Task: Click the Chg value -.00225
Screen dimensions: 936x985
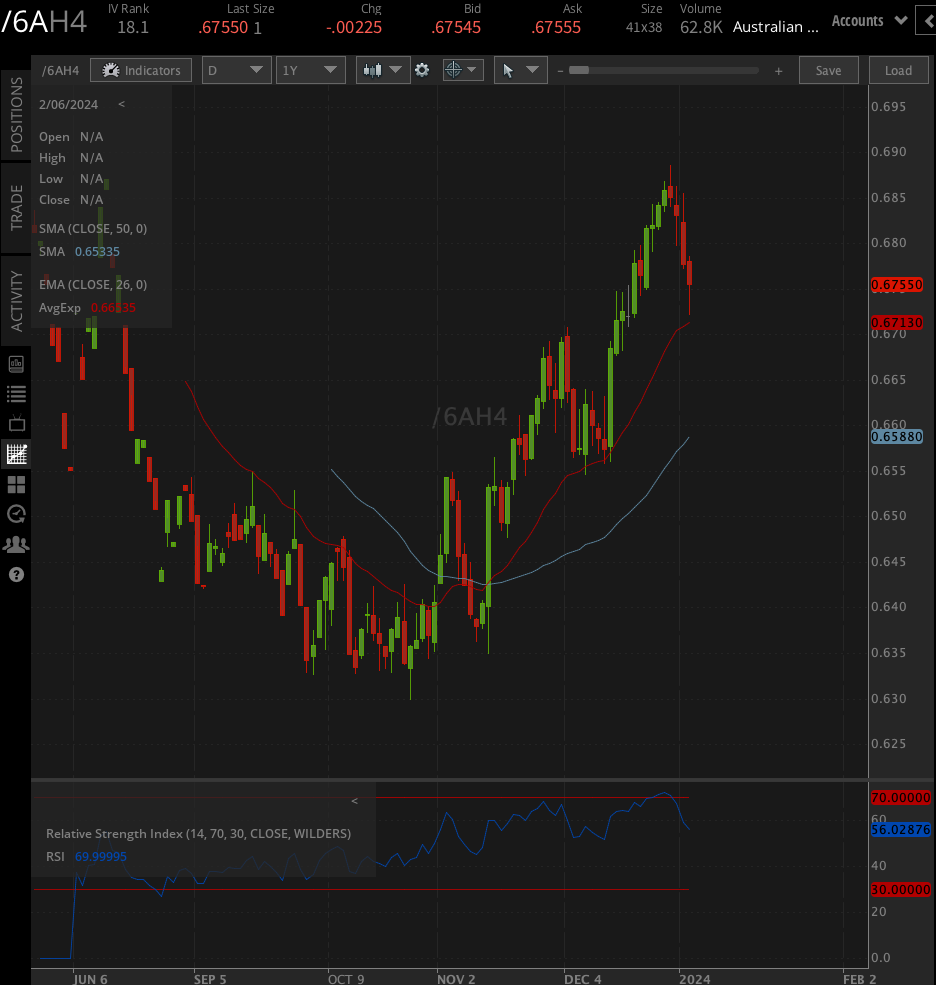Action: (354, 28)
